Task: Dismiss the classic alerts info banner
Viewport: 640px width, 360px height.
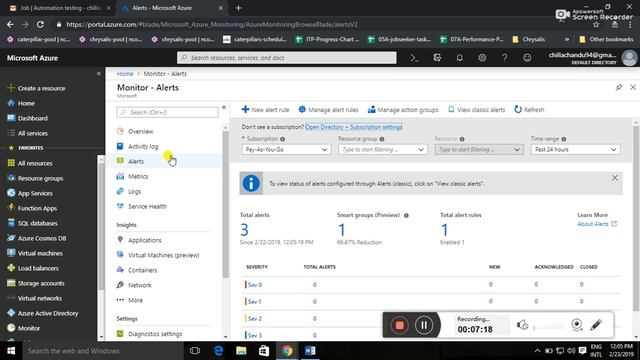Action: tap(615, 178)
